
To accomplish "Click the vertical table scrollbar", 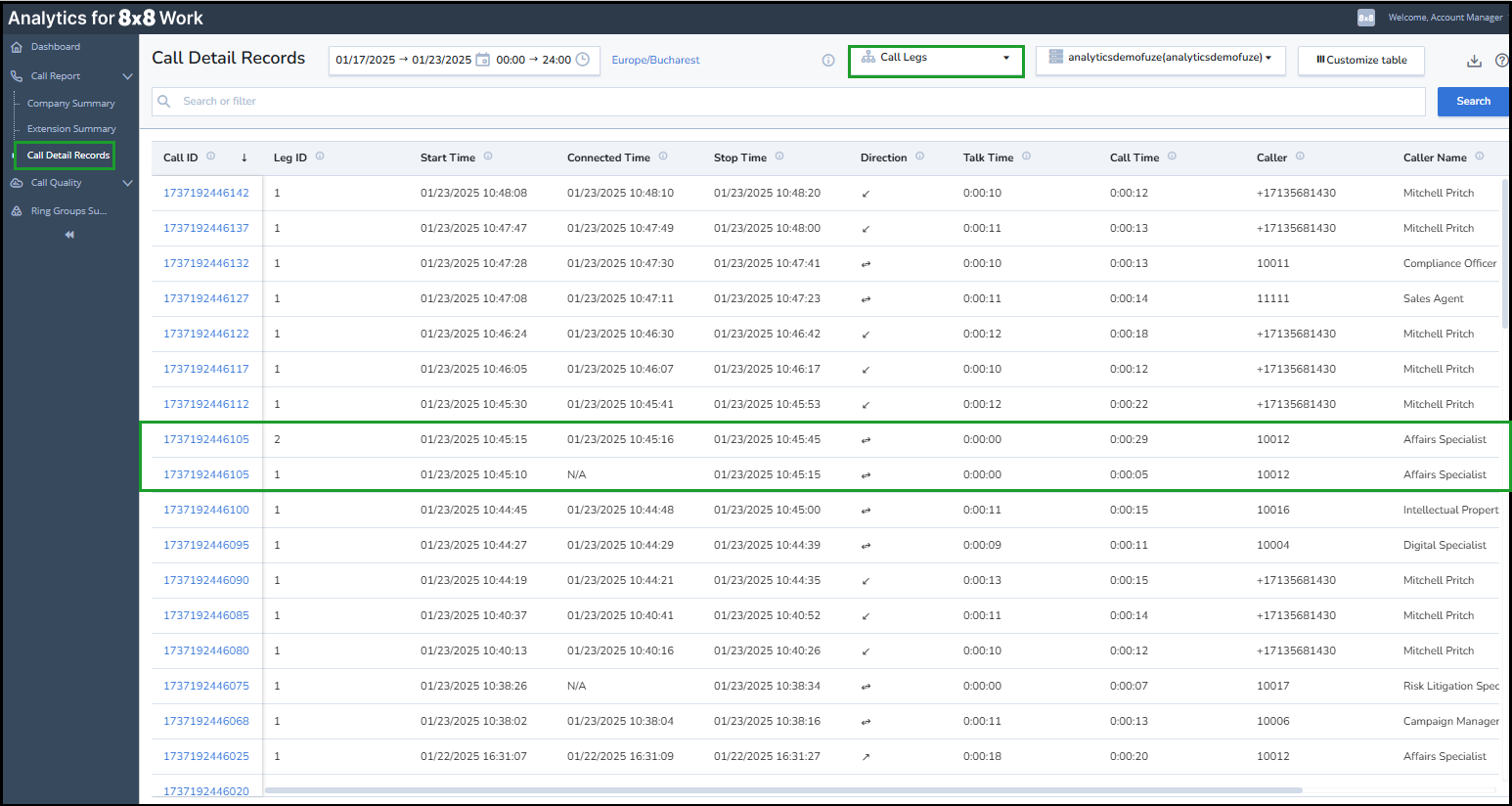I will click(x=1505, y=254).
